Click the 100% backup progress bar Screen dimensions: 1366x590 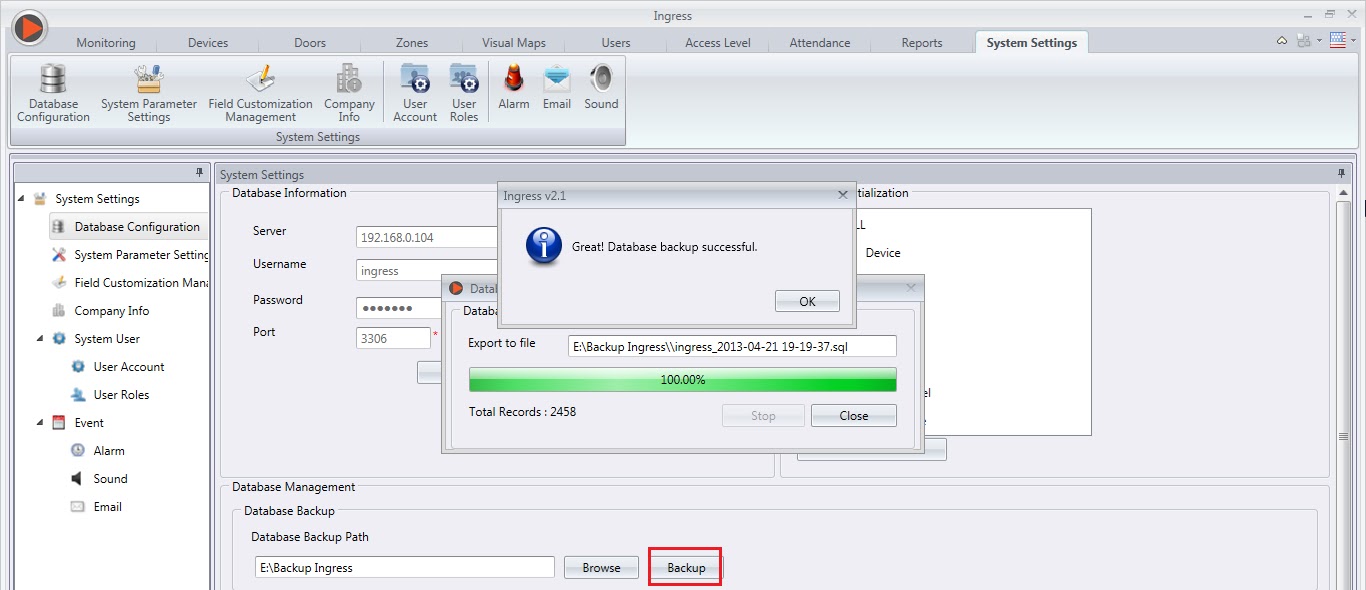pyautogui.click(x=683, y=380)
